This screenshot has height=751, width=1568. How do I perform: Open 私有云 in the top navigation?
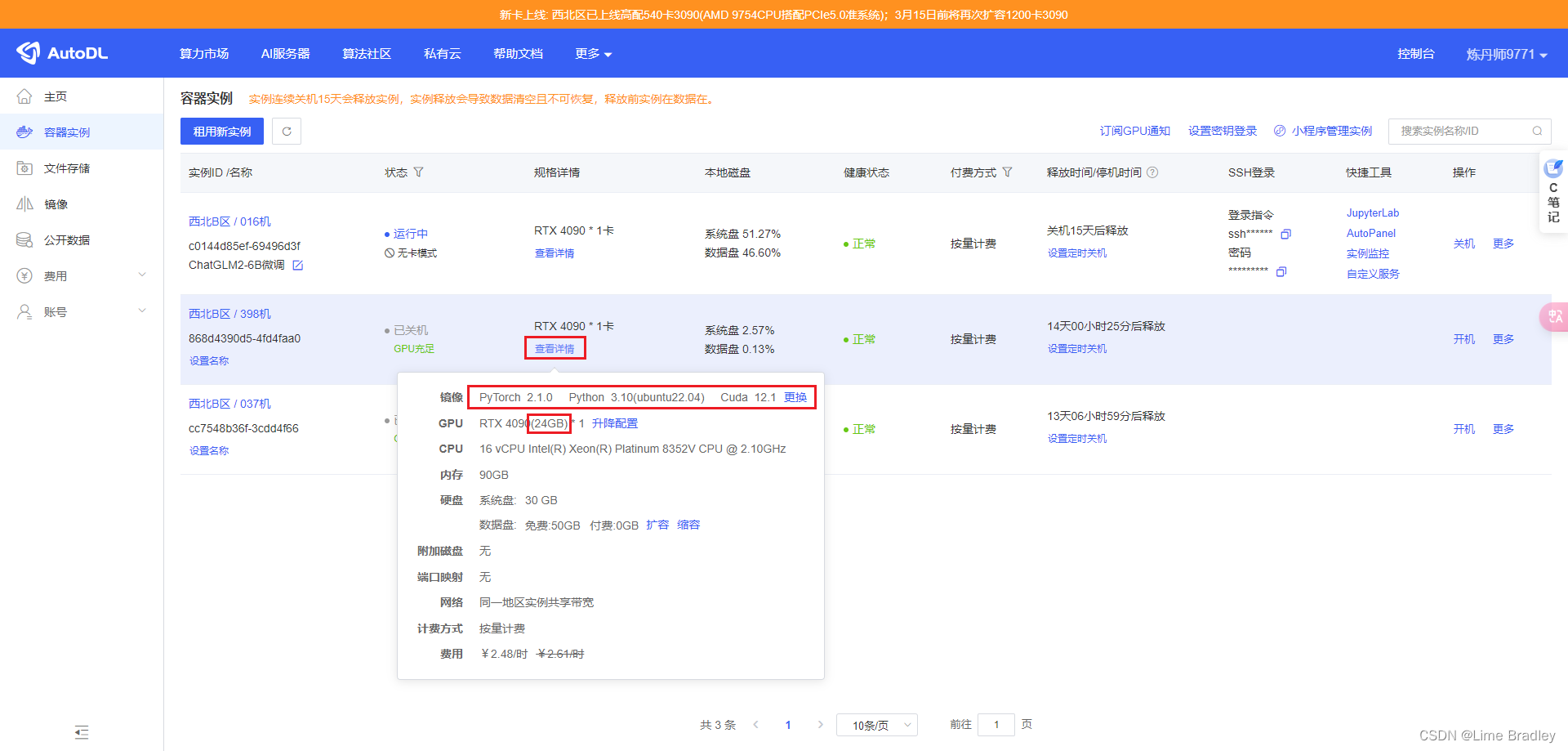442,54
